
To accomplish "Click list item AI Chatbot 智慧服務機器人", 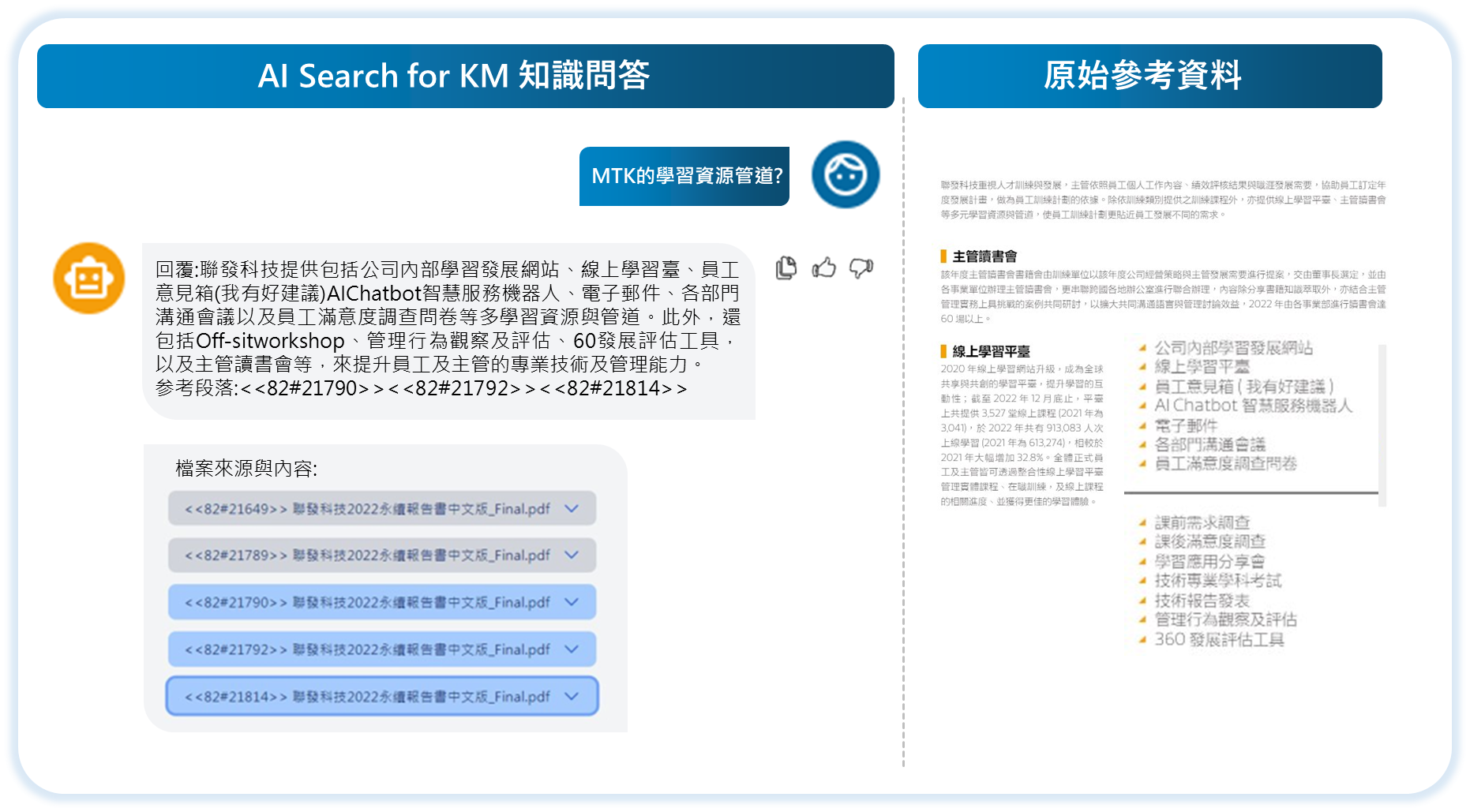I will 1254,406.
